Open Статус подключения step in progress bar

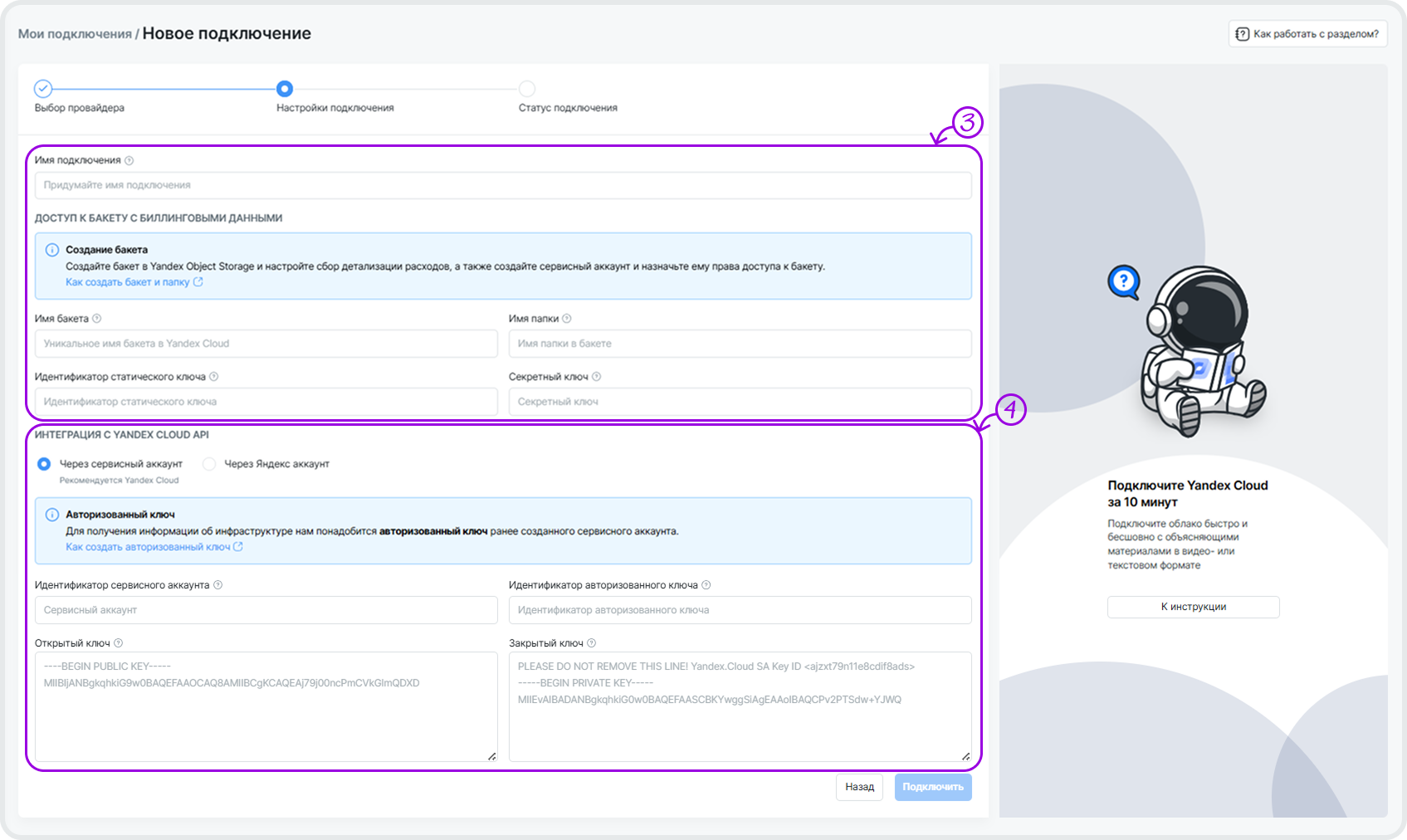pyautogui.click(x=527, y=89)
